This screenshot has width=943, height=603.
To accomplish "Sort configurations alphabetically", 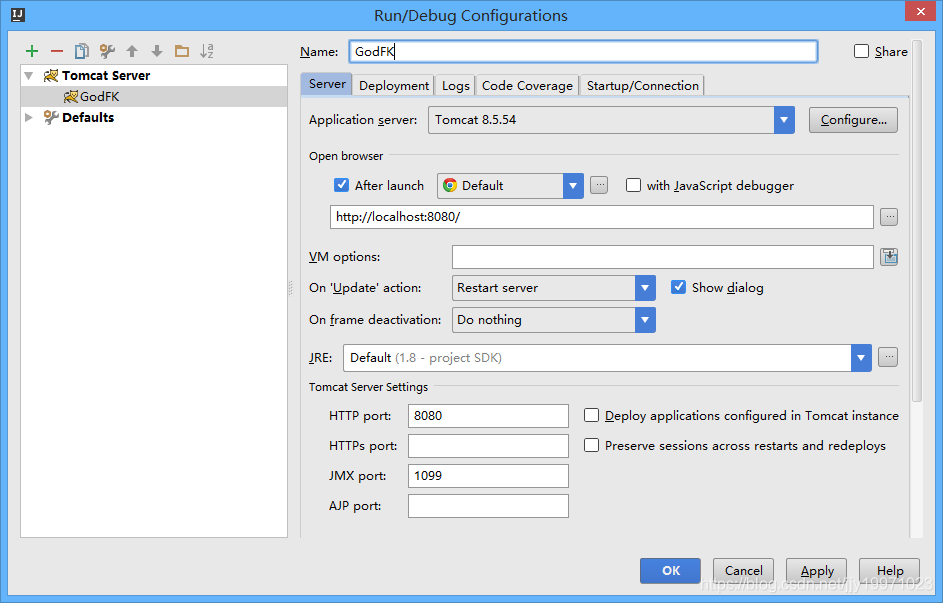I will [x=207, y=51].
